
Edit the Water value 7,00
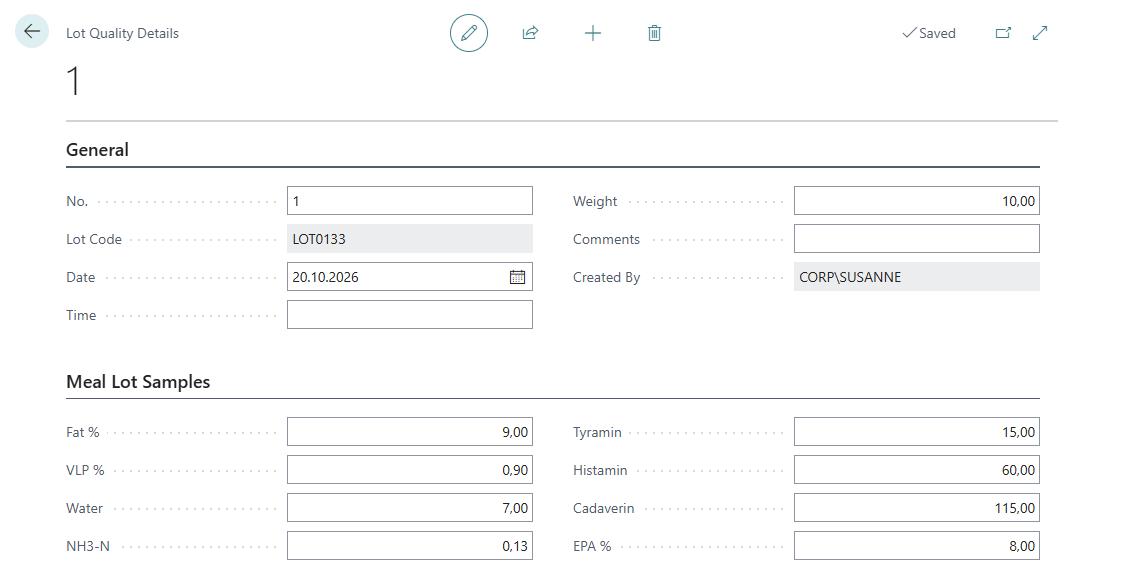[410, 508]
